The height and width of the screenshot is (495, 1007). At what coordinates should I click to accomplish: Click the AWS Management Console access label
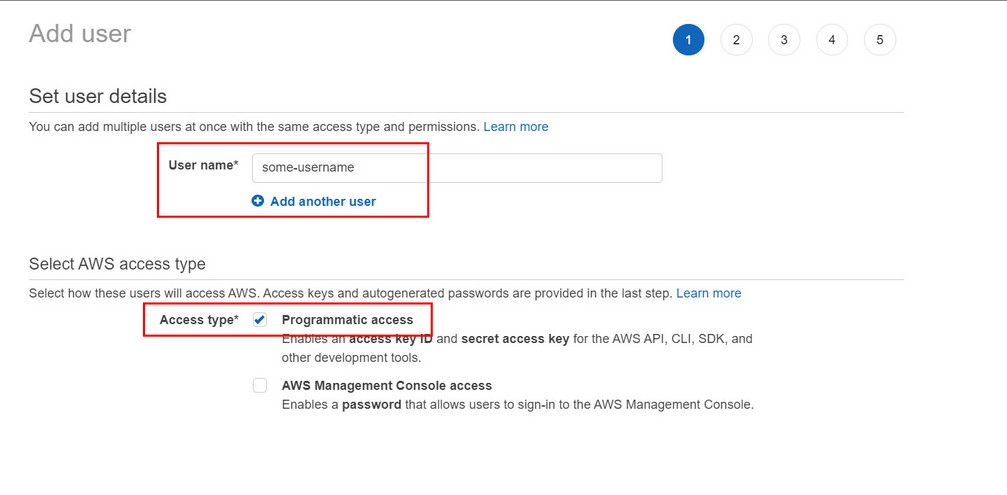click(387, 385)
